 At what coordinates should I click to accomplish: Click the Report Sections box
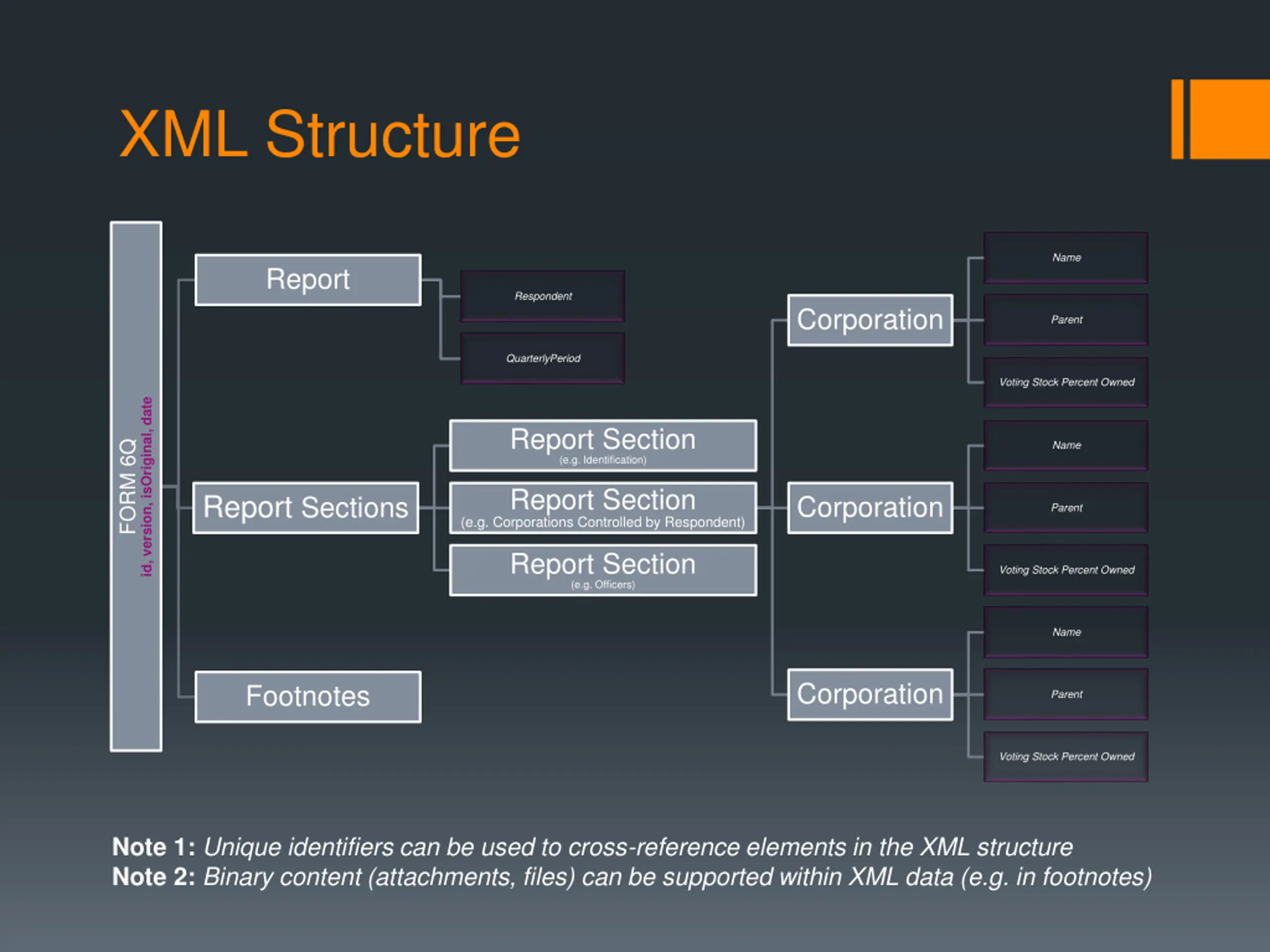(x=306, y=508)
